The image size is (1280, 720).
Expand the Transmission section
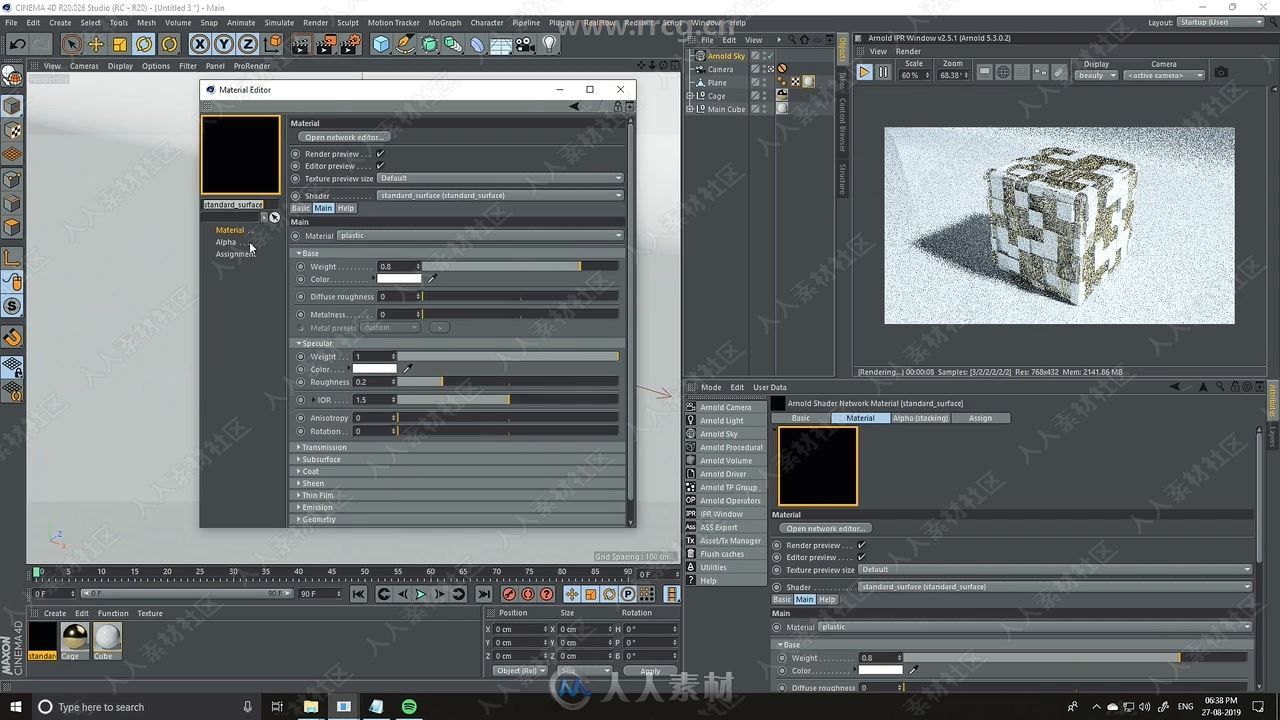click(x=459, y=447)
